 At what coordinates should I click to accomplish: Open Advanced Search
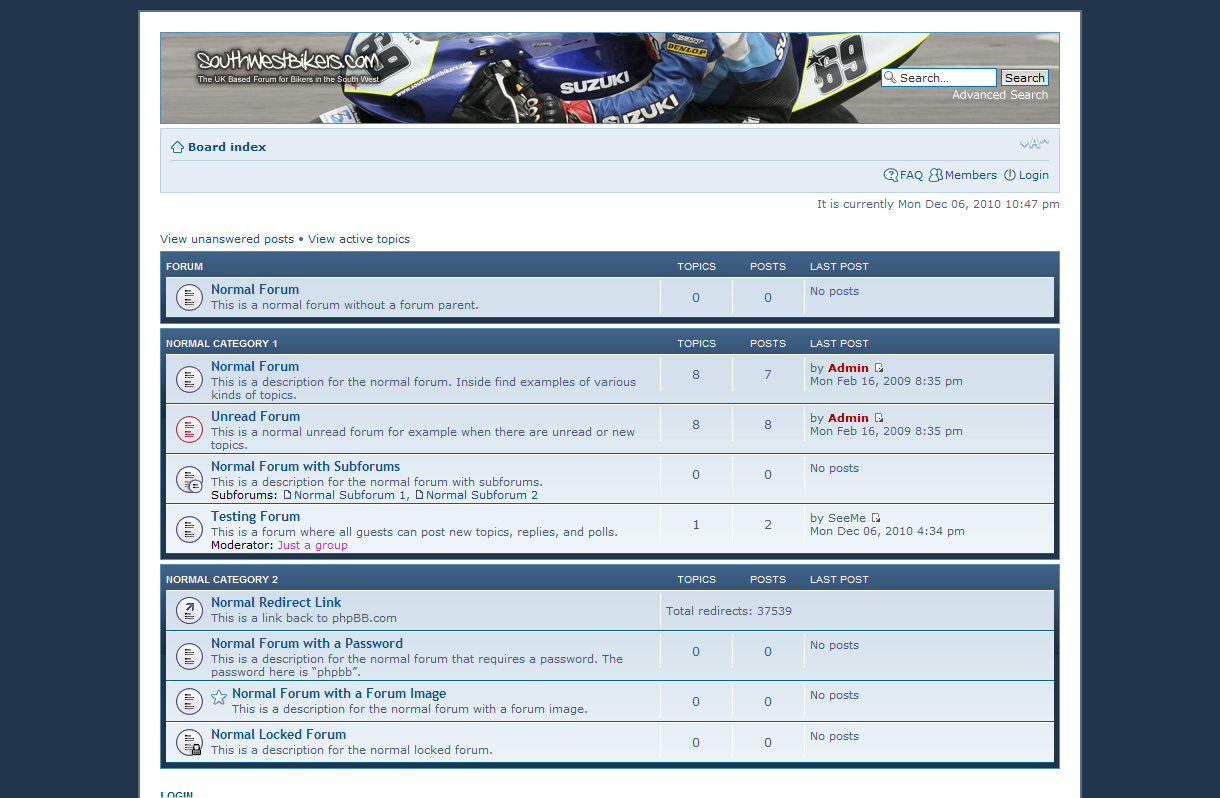pos(1000,95)
